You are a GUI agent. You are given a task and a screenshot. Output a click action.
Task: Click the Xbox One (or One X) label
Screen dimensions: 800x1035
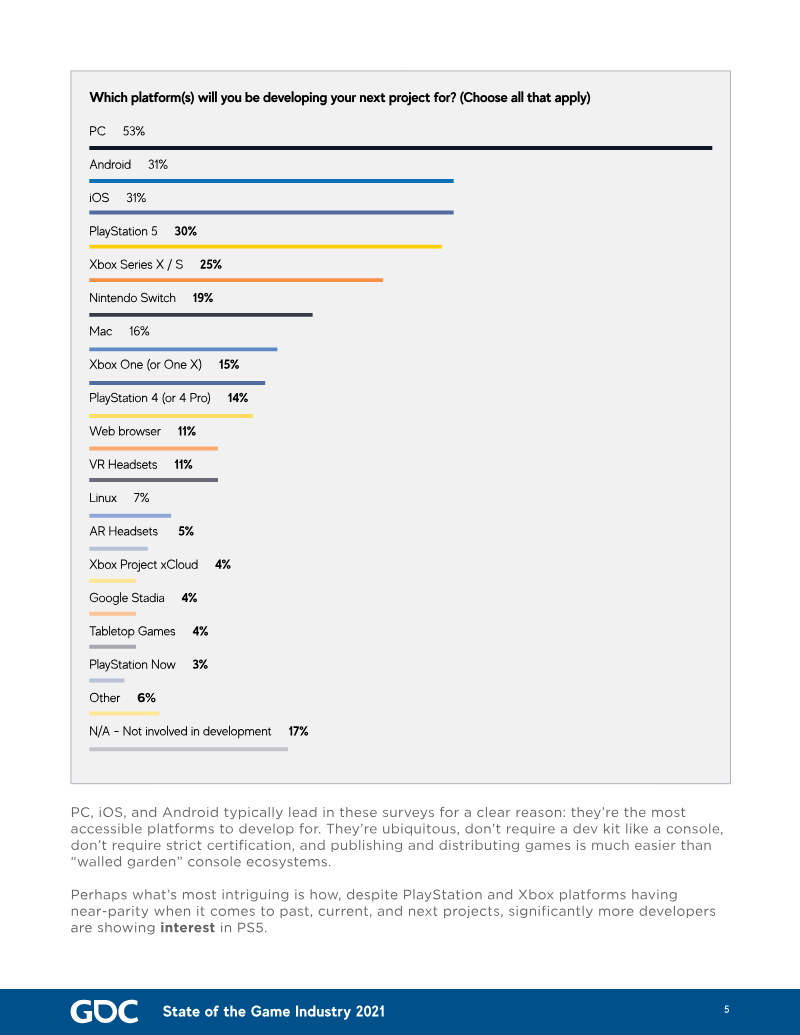(x=145, y=364)
